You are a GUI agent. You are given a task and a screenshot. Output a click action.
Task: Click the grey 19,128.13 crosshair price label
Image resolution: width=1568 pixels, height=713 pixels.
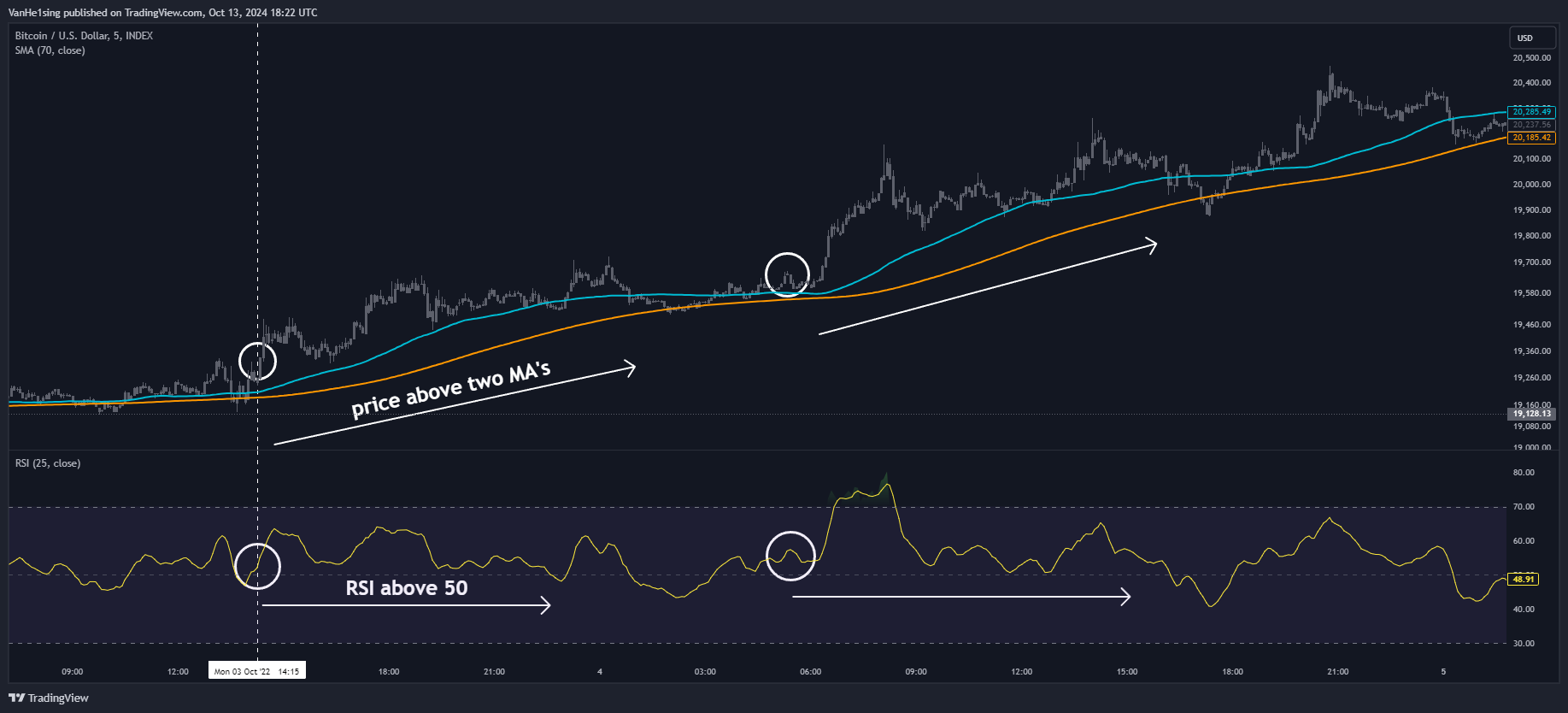pyautogui.click(x=1531, y=414)
